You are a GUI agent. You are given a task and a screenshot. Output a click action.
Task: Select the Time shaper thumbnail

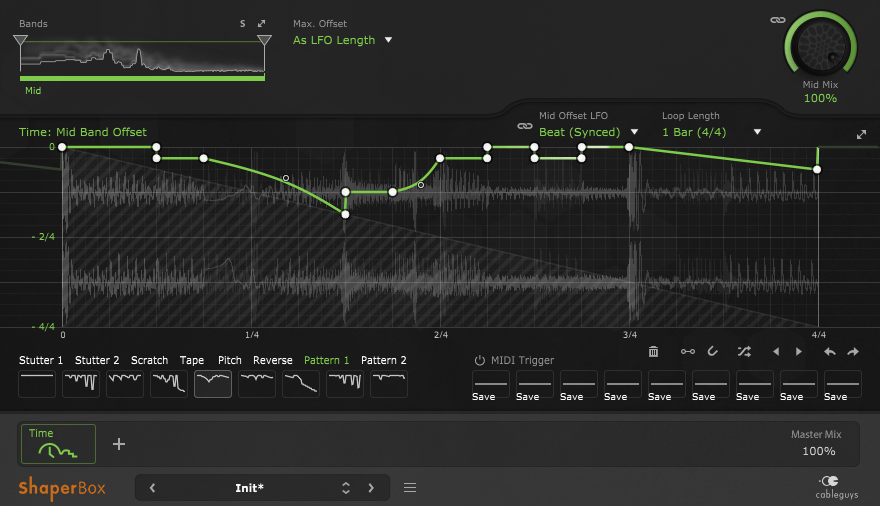point(58,444)
